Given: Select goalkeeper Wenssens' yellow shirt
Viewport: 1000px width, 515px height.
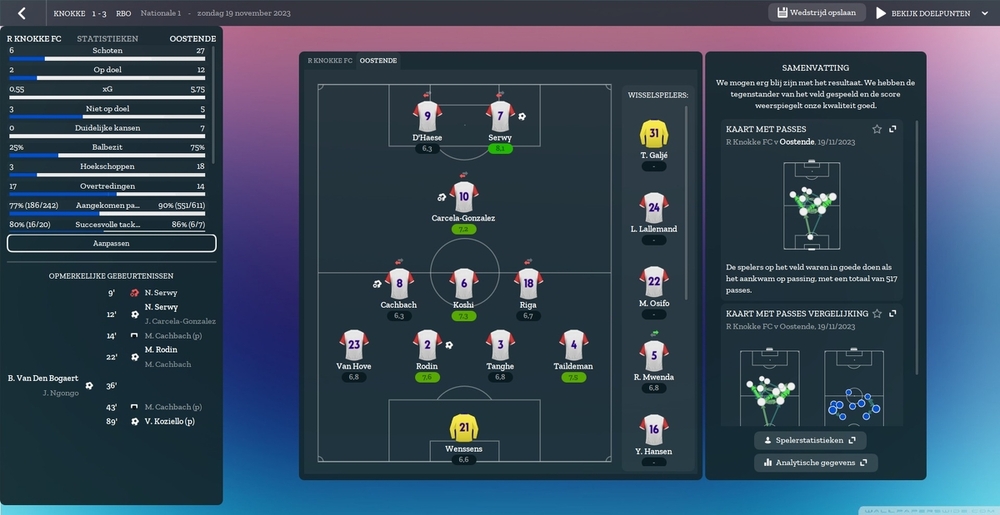Looking at the screenshot, I should pyautogui.click(x=463, y=428).
